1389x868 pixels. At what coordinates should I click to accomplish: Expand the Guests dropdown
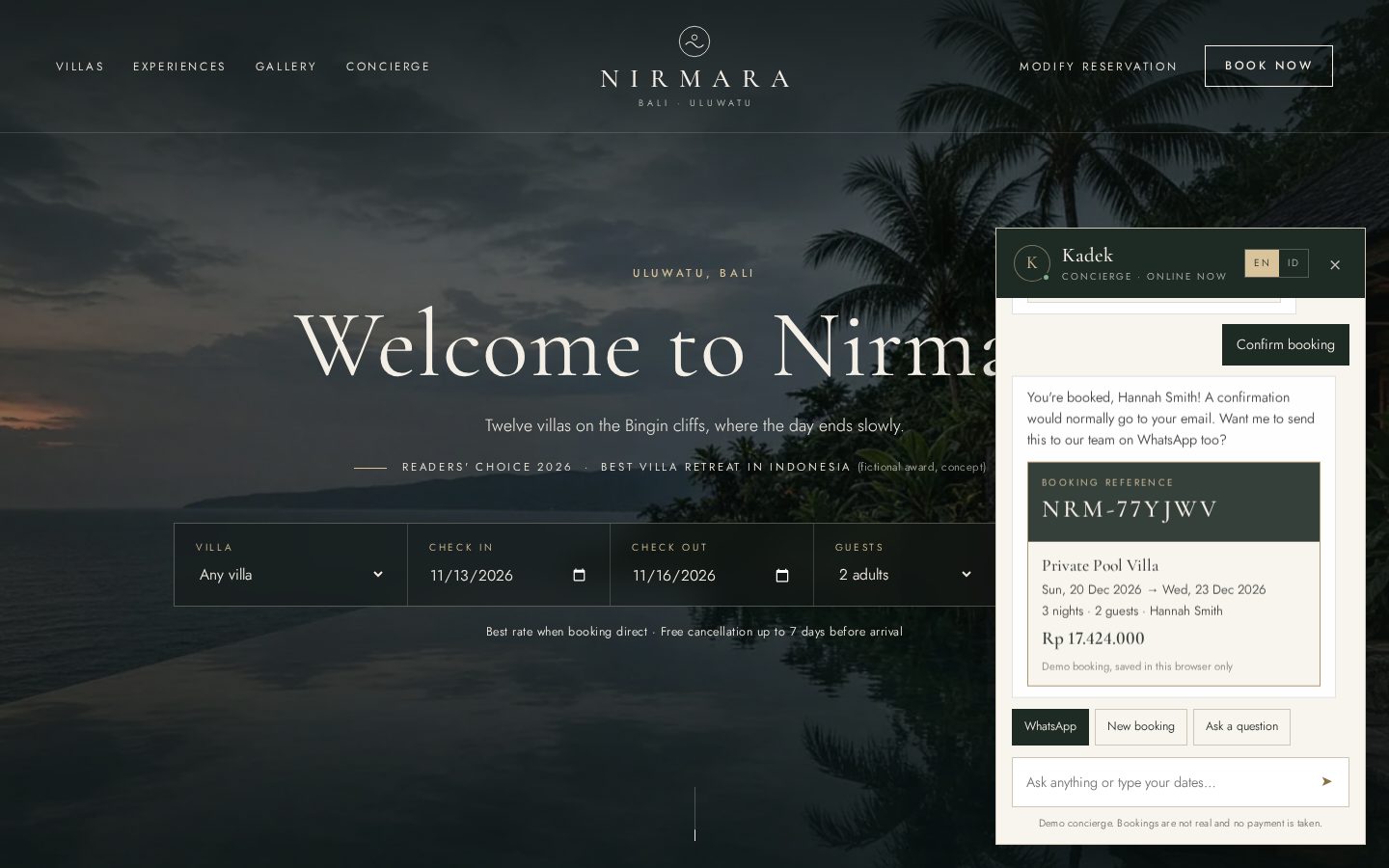coord(905,575)
